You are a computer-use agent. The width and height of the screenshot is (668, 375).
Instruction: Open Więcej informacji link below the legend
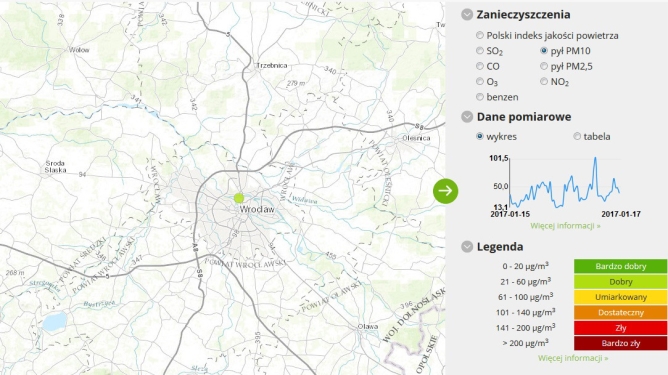573,358
